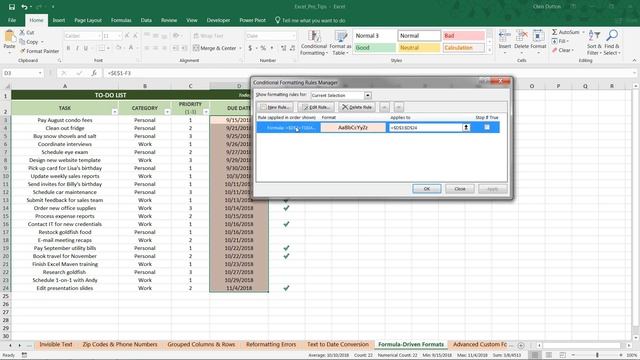
Task: Apply Percent Style format
Action: [263, 48]
